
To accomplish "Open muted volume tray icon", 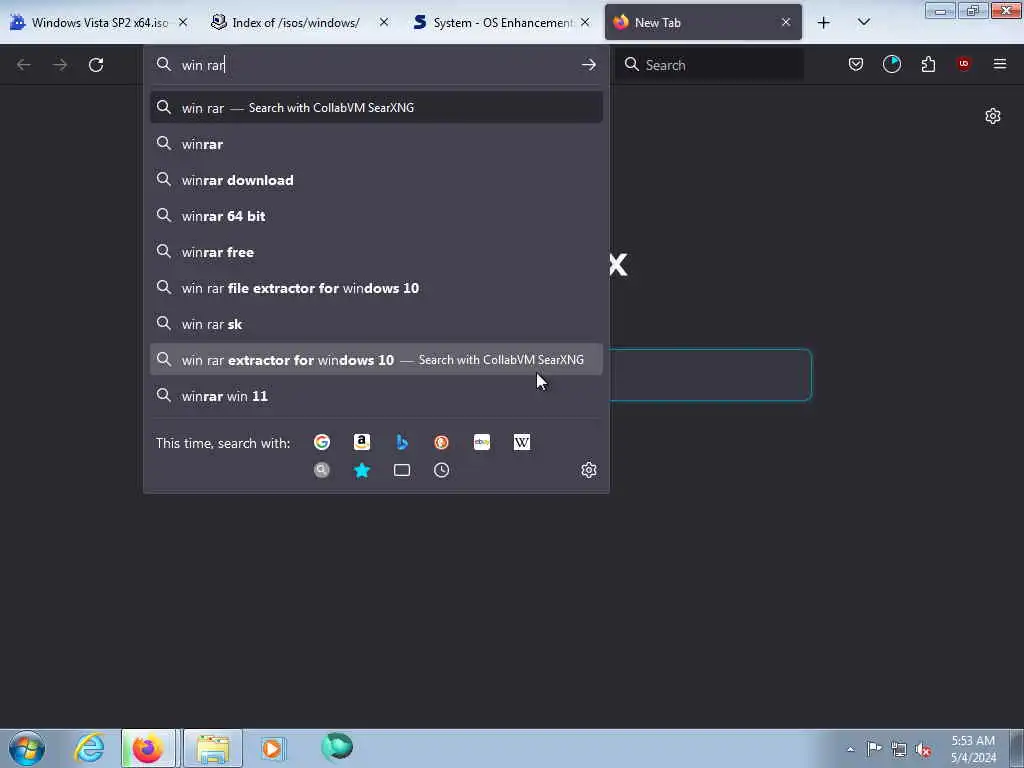I will [x=923, y=749].
